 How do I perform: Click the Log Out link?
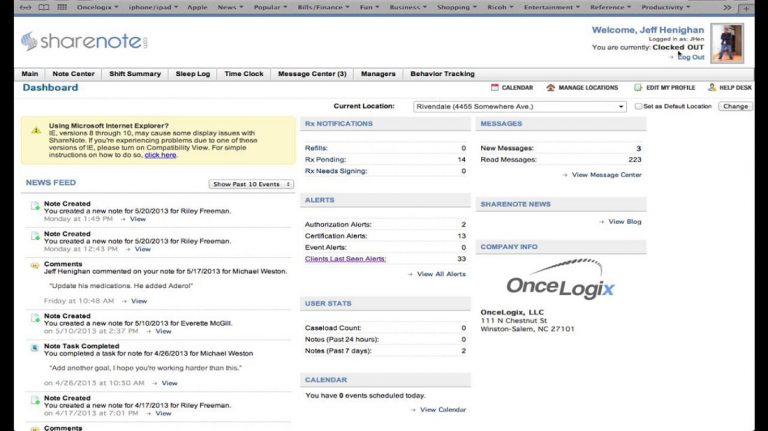click(690, 57)
